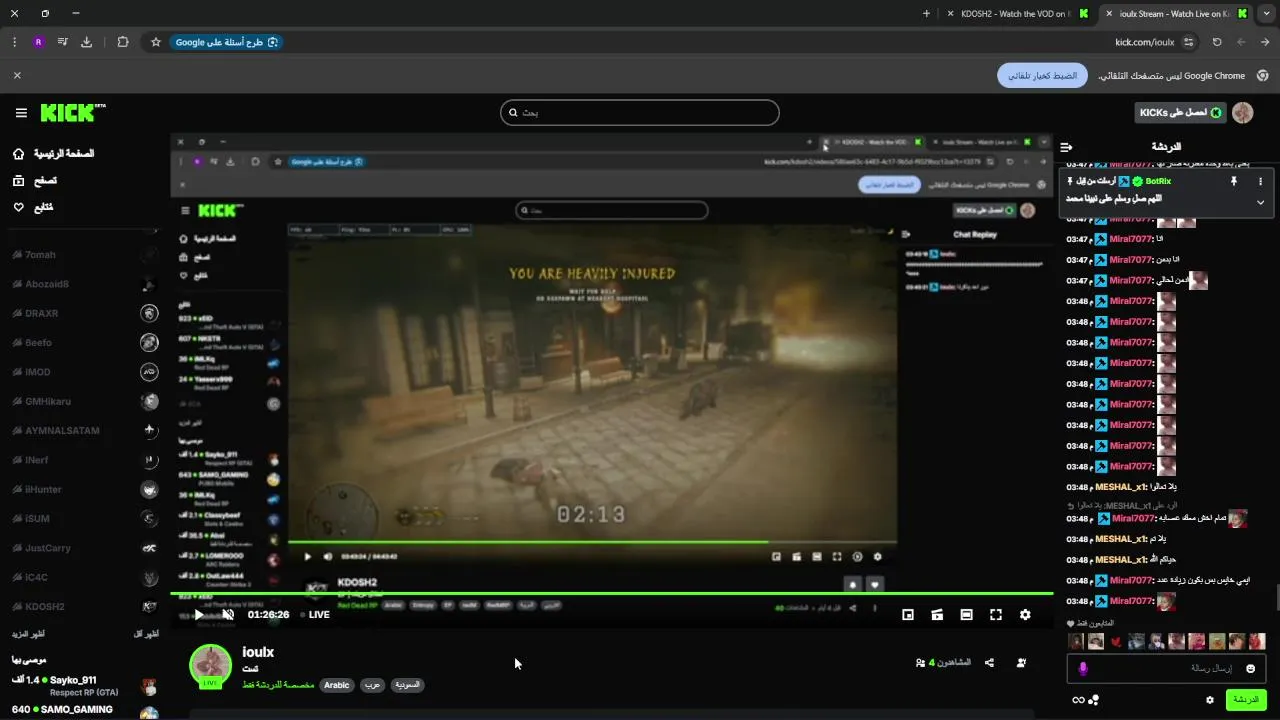
Task: Send the chat message button
Action: (1246, 700)
